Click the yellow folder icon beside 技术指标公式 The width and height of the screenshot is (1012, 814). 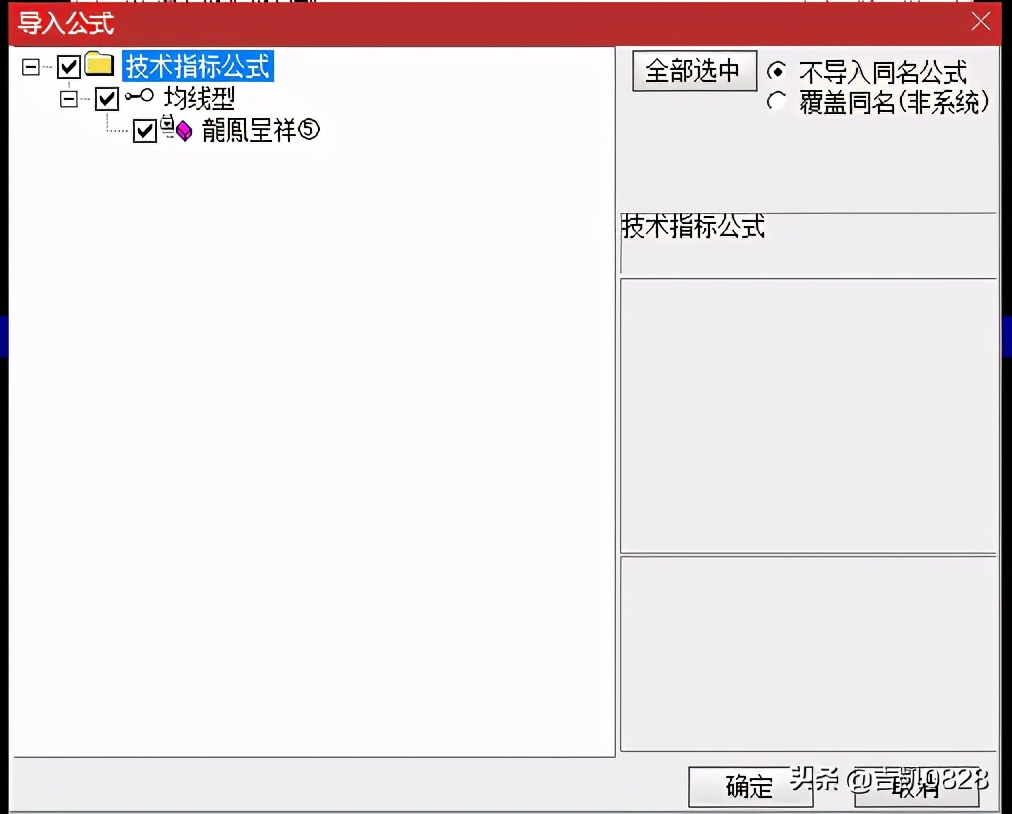100,66
